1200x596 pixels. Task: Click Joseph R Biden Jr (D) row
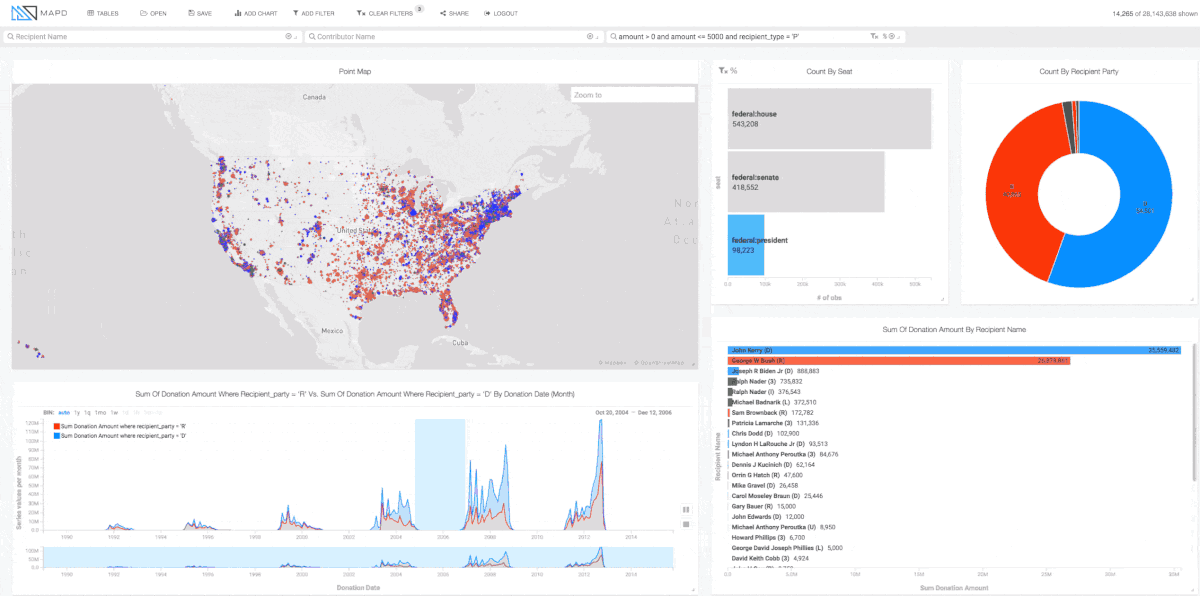click(x=775, y=371)
